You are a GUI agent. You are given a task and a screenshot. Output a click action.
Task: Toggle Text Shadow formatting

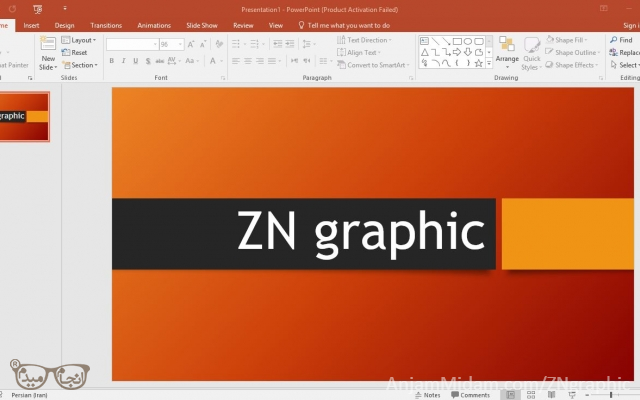coord(148,61)
